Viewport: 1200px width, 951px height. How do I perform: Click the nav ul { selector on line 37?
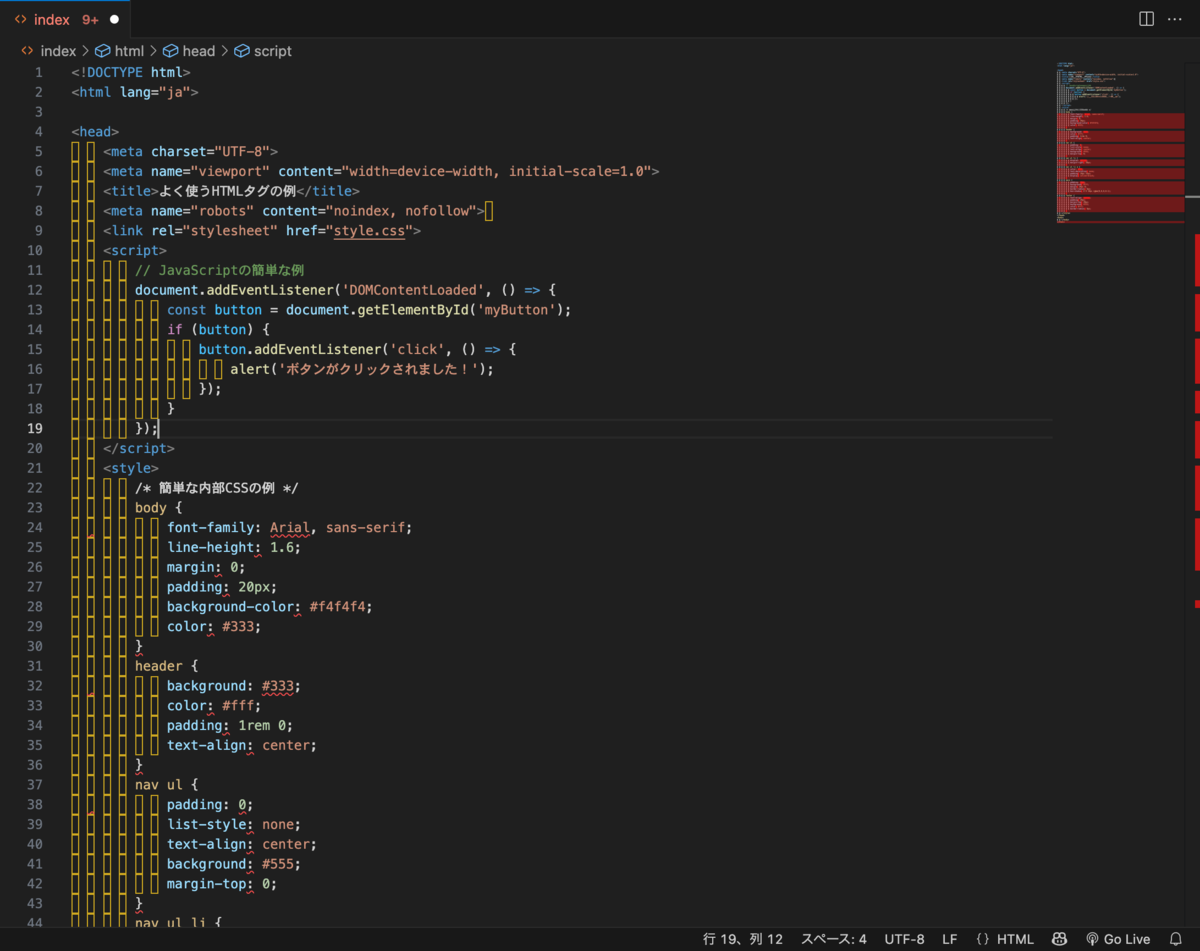167,785
